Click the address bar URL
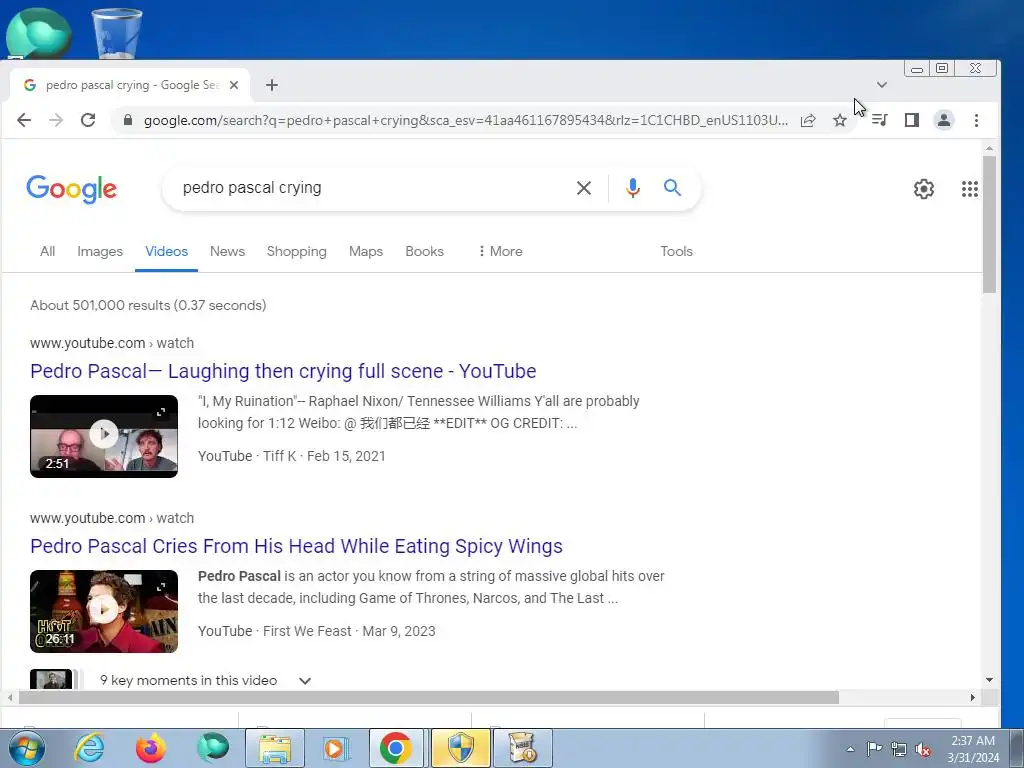The image size is (1024, 768). [466, 120]
